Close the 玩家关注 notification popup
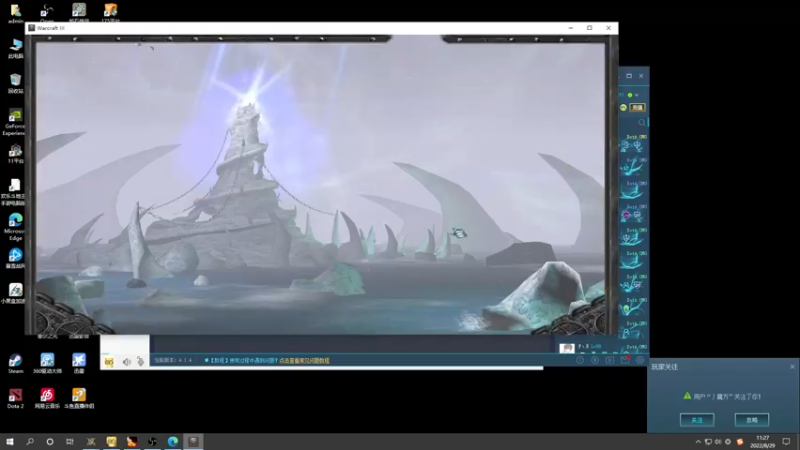This screenshot has height=450, width=800. (x=792, y=367)
